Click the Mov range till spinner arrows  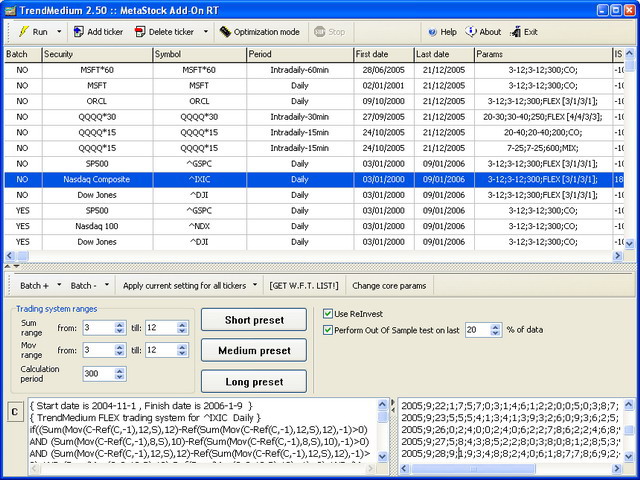click(182, 350)
